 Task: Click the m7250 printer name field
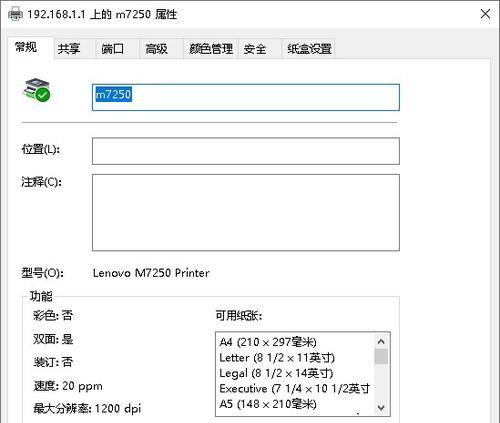[246, 97]
